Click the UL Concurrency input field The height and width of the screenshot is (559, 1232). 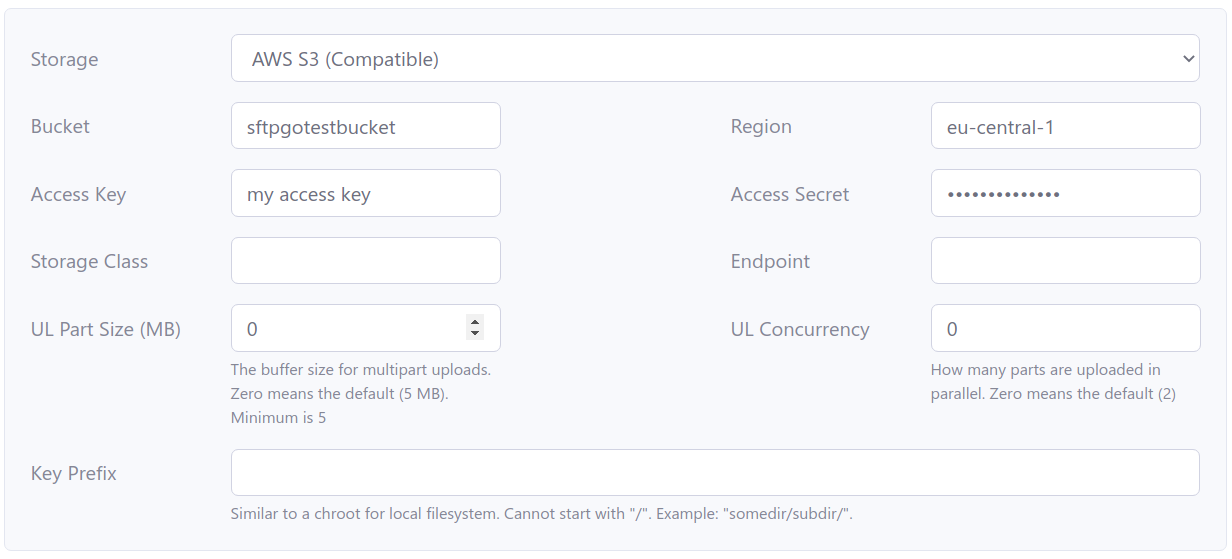[x=1065, y=329]
